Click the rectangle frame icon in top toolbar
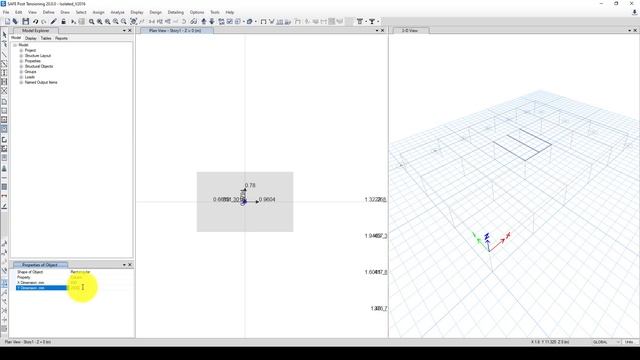The image size is (640, 360). (263, 22)
